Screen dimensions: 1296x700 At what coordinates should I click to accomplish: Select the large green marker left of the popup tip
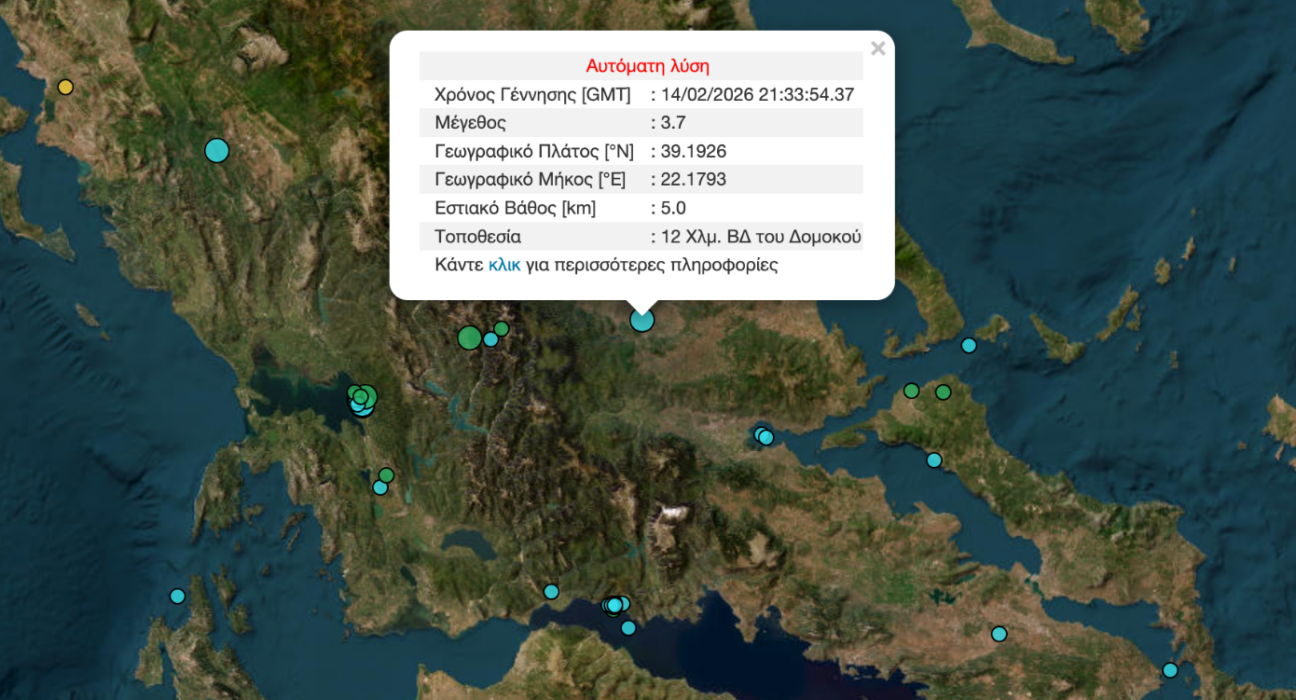(x=469, y=338)
